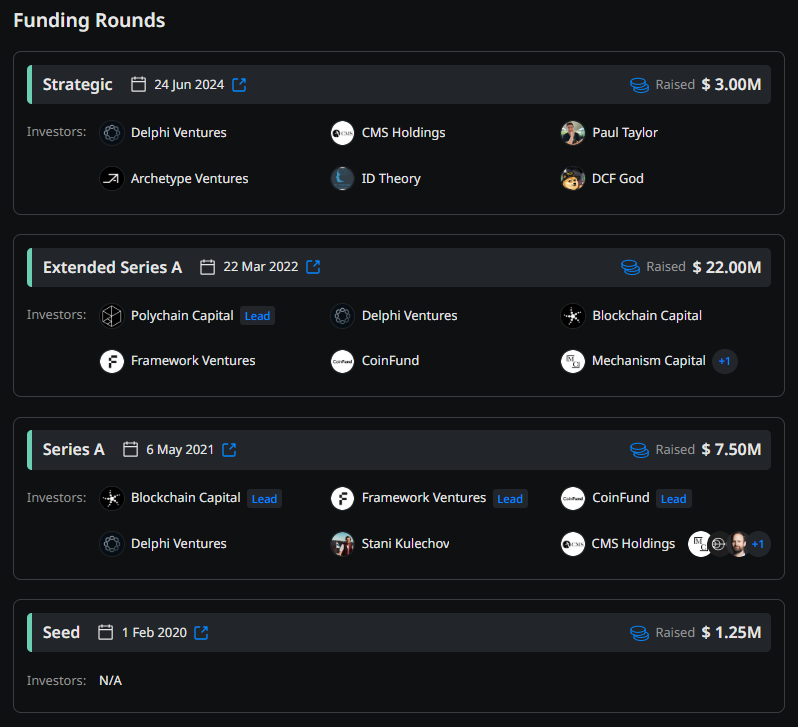The height and width of the screenshot is (727, 798).
Task: Open Framework Ventures in Series A
Action: point(423,498)
